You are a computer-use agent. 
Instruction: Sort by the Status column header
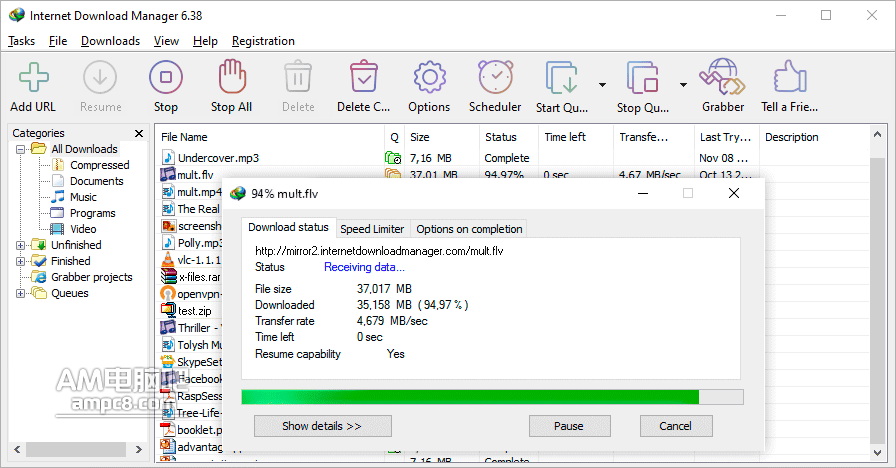(509, 137)
